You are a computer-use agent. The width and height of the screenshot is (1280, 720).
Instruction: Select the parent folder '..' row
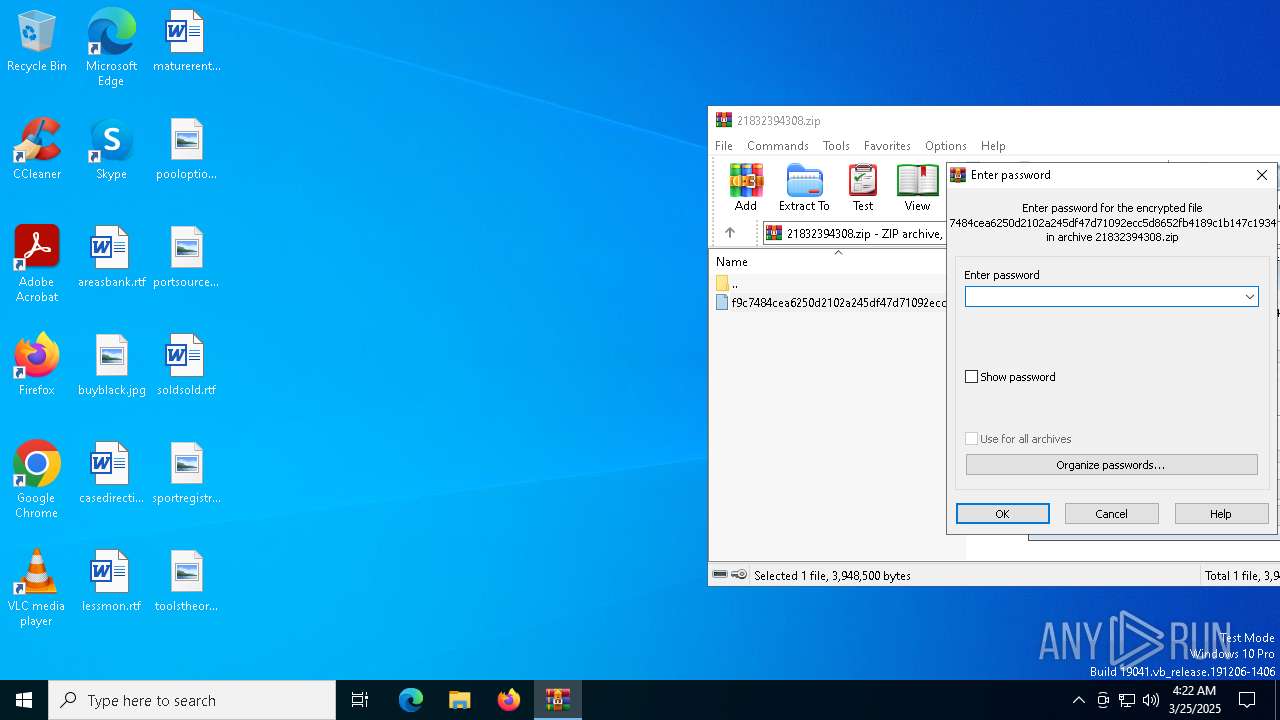click(830, 284)
